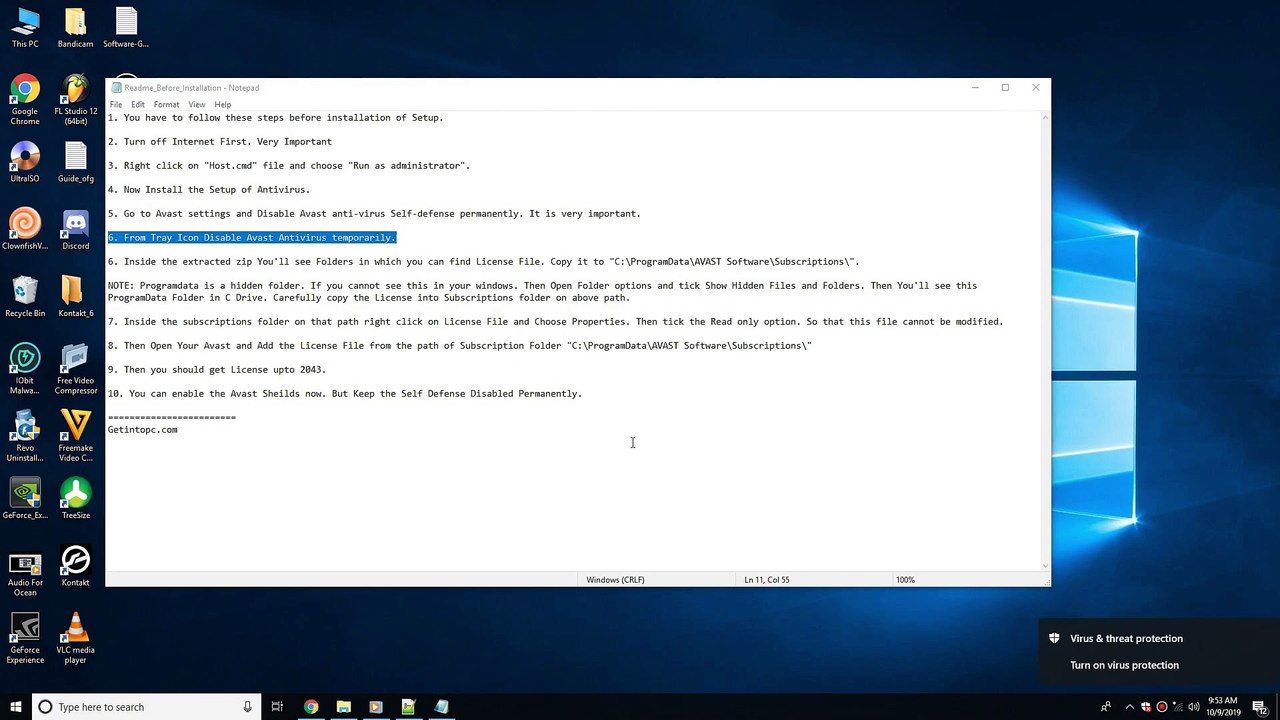
Task: Click the Notepad taskbar button
Action: (x=441, y=707)
